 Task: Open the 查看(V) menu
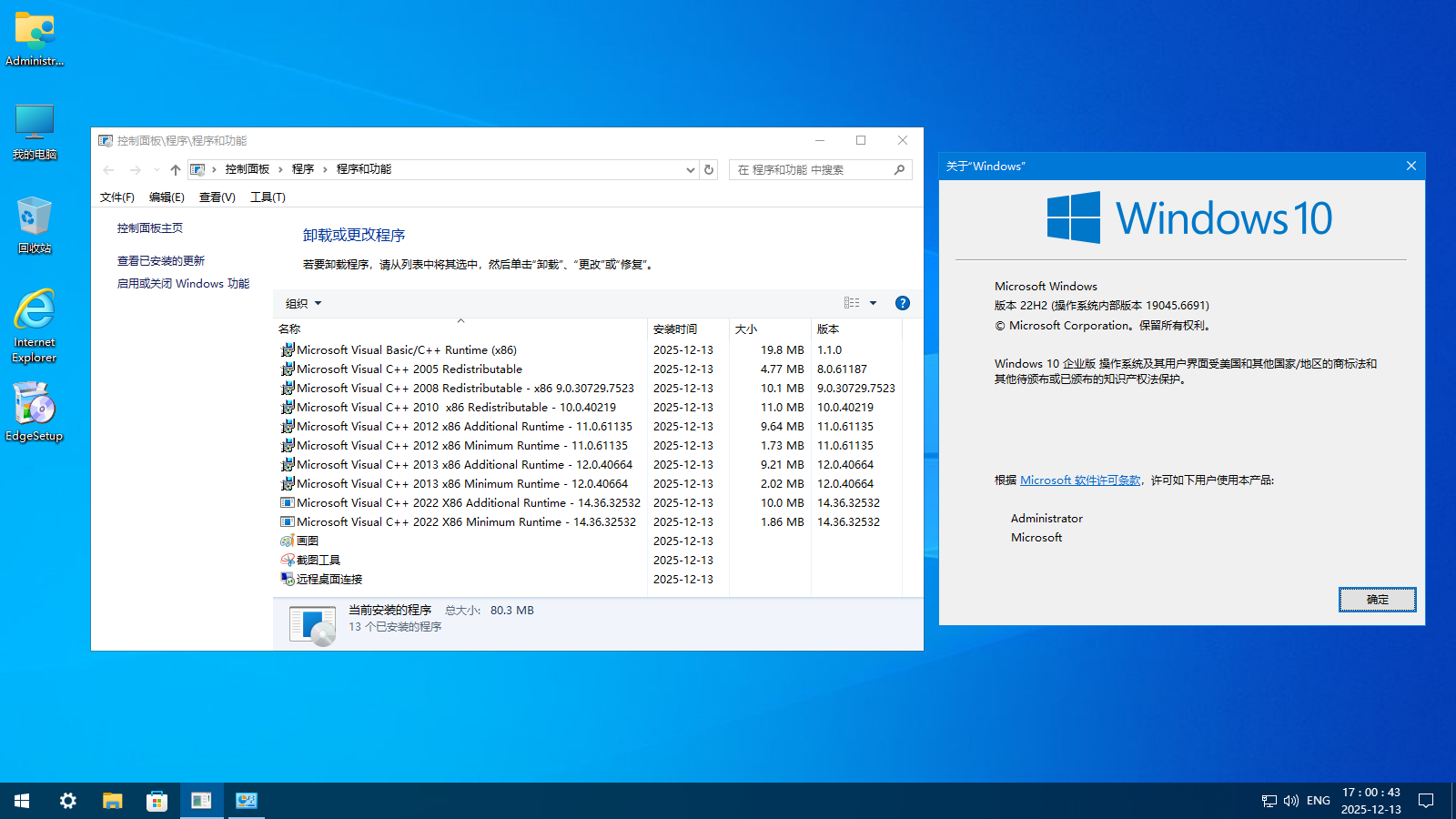click(x=217, y=197)
